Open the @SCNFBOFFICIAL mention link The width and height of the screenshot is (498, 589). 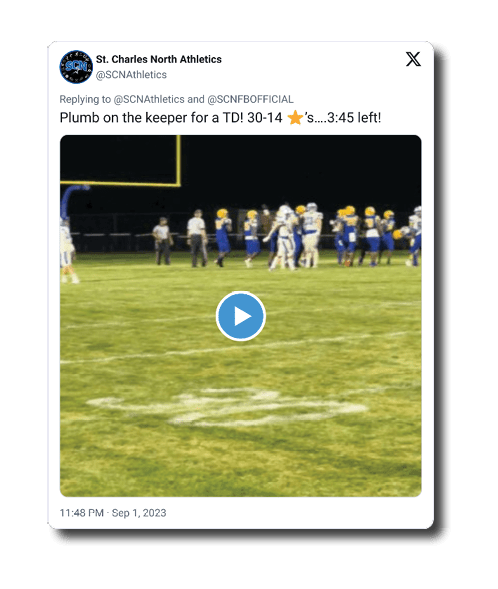point(250,99)
